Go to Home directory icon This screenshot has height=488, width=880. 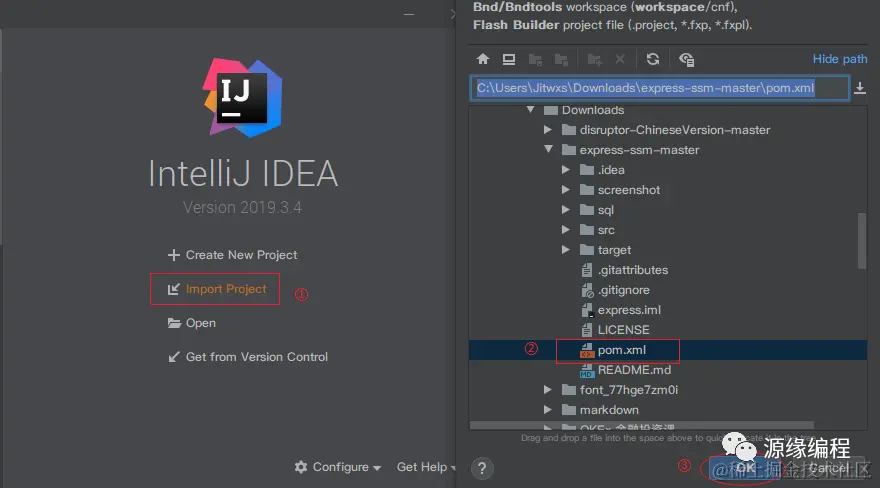(x=483, y=59)
